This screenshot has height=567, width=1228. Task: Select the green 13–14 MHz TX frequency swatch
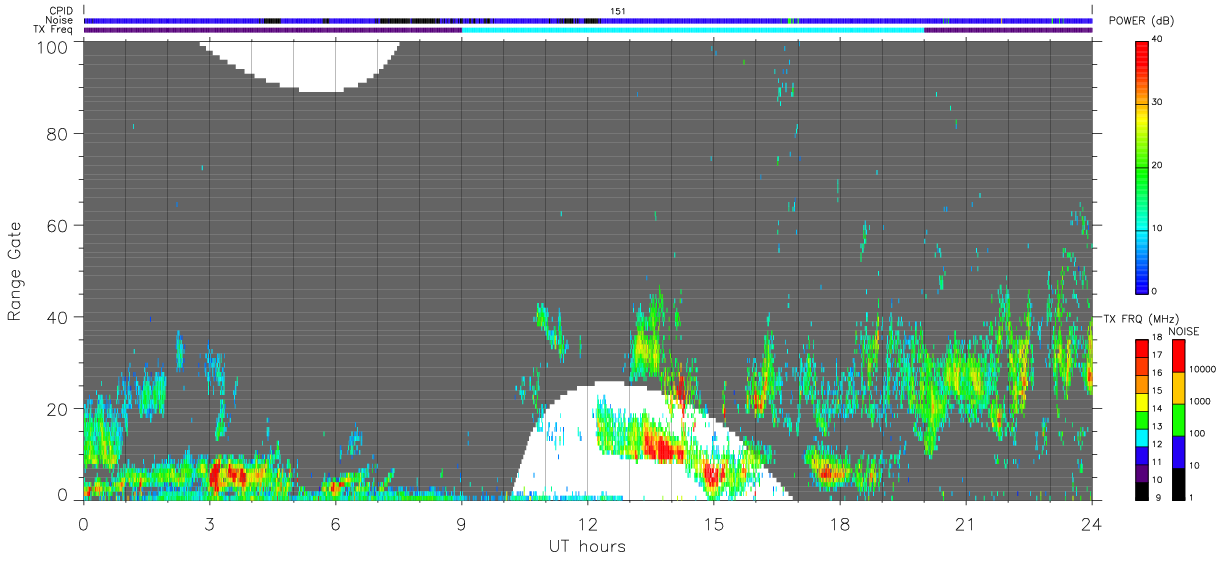[1141, 420]
